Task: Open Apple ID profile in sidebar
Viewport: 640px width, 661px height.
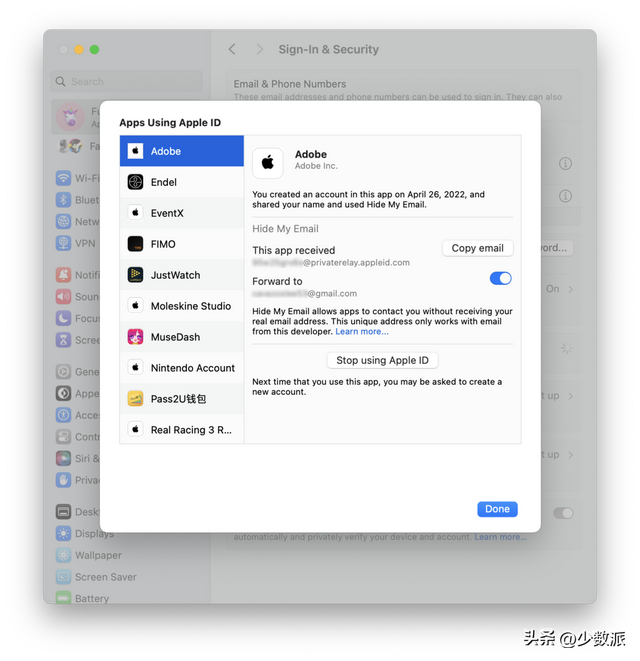Action: (x=77, y=117)
